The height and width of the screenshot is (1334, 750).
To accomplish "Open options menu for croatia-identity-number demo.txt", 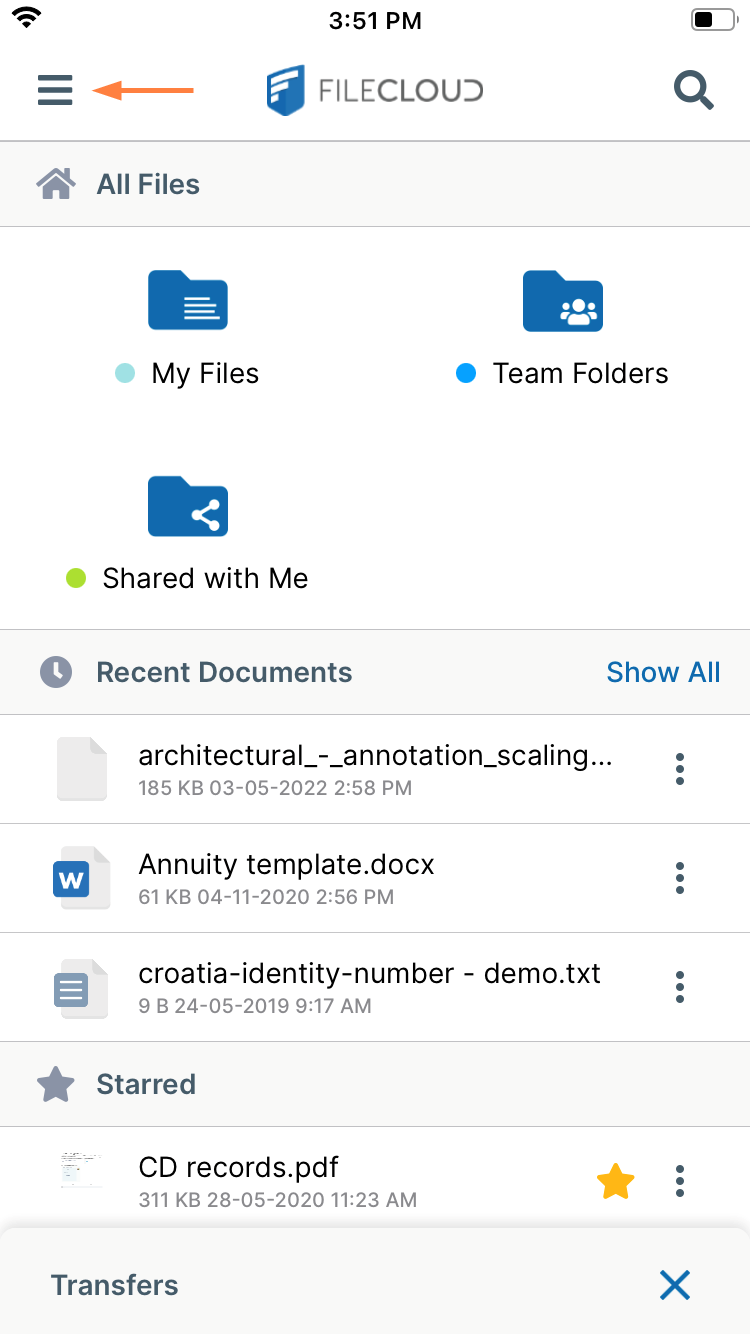I will (680, 987).
